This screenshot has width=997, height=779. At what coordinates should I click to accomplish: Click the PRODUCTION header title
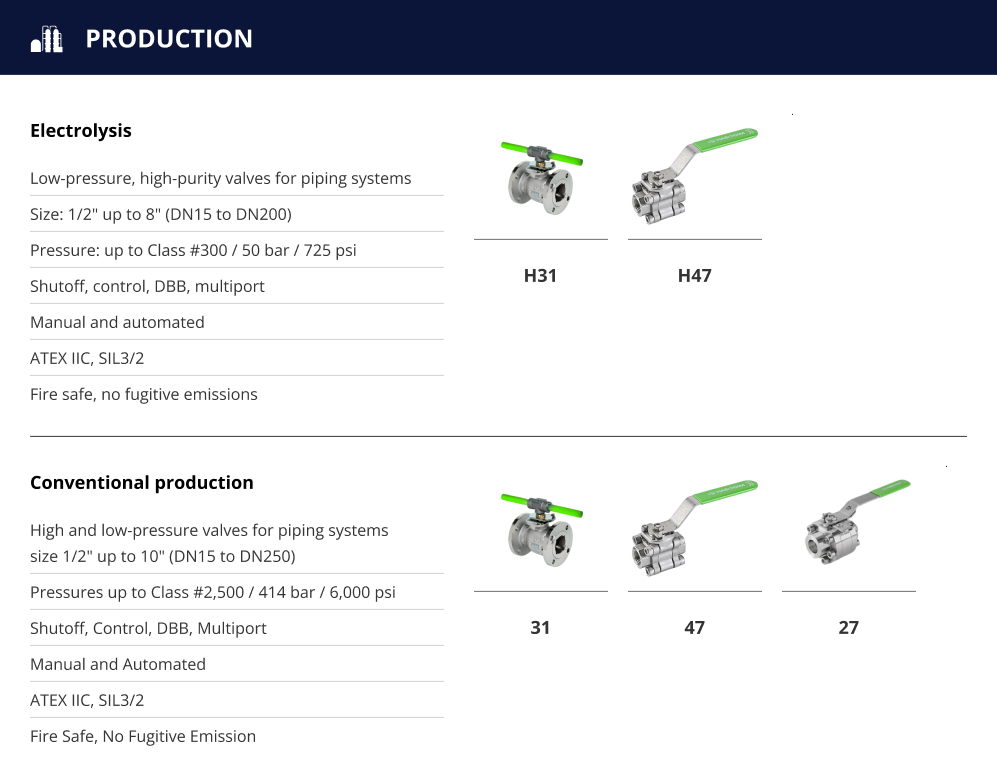click(169, 39)
